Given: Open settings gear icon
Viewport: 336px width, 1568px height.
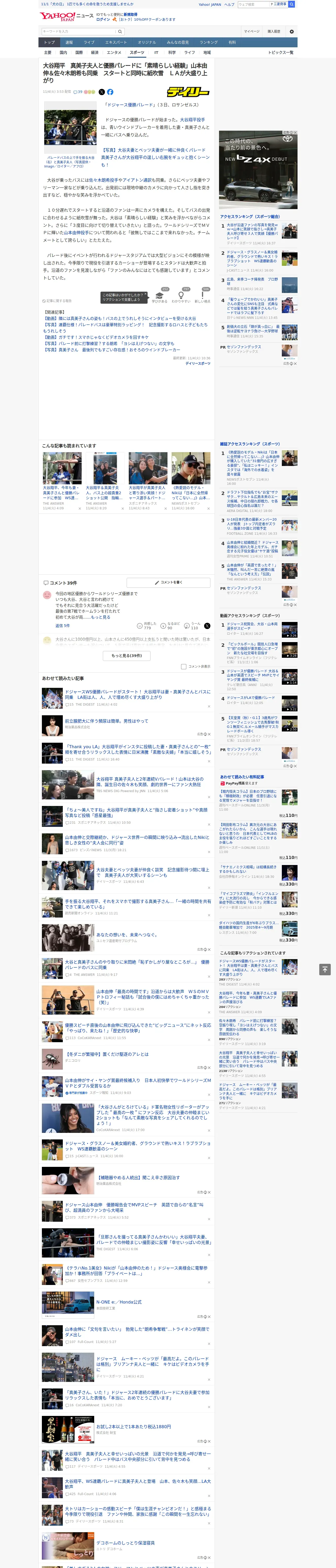Looking at the screenshot, I should click(292, 32).
